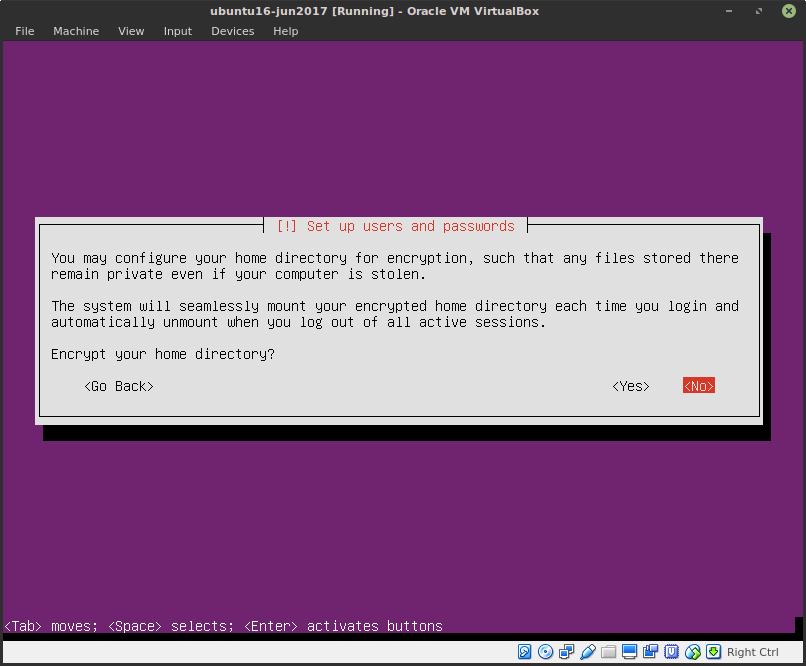This screenshot has height=666, width=806.
Task: Open the Input menu
Action: 177,31
